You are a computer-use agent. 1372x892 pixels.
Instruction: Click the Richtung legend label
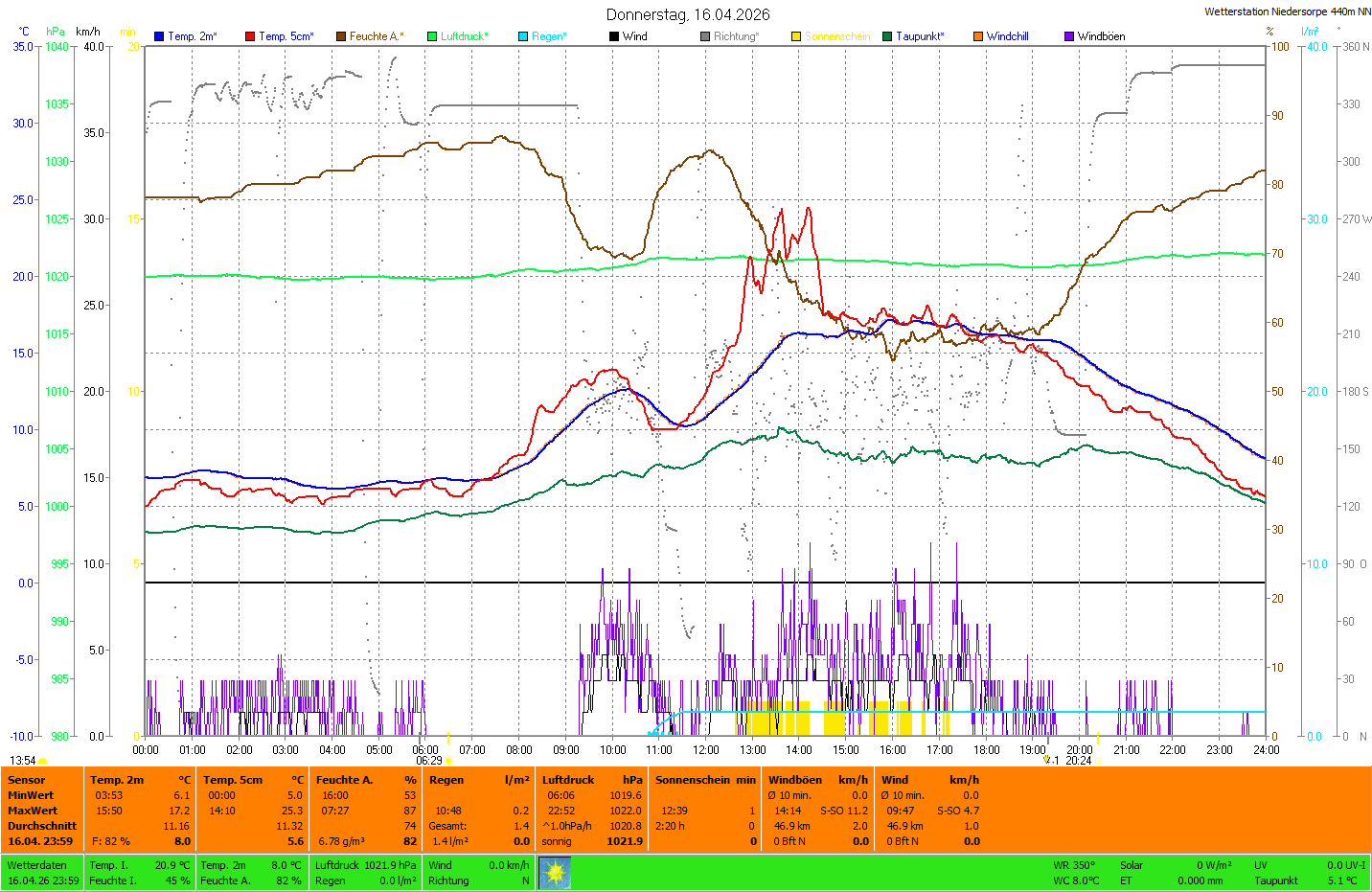click(x=736, y=36)
